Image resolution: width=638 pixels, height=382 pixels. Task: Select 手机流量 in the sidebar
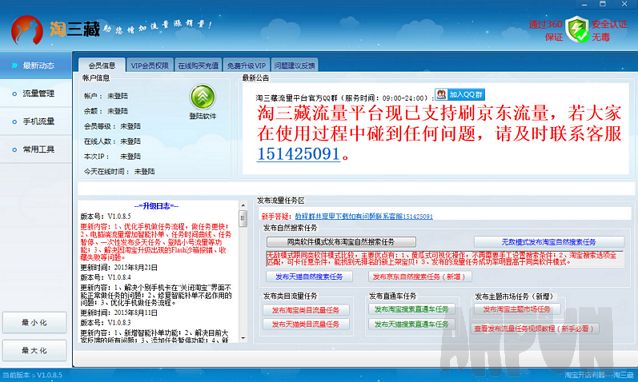point(36,121)
